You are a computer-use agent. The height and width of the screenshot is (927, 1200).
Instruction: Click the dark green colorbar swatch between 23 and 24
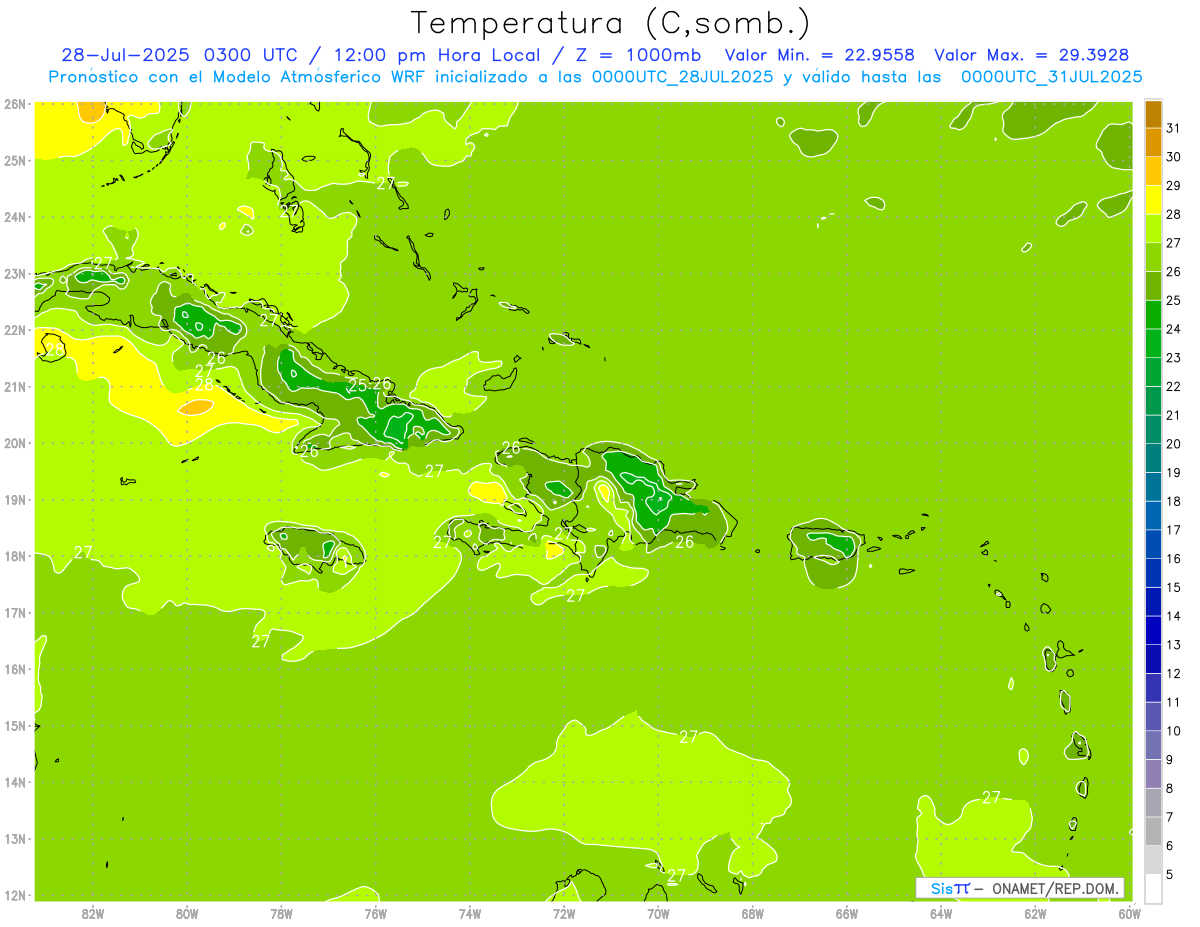tap(1154, 343)
